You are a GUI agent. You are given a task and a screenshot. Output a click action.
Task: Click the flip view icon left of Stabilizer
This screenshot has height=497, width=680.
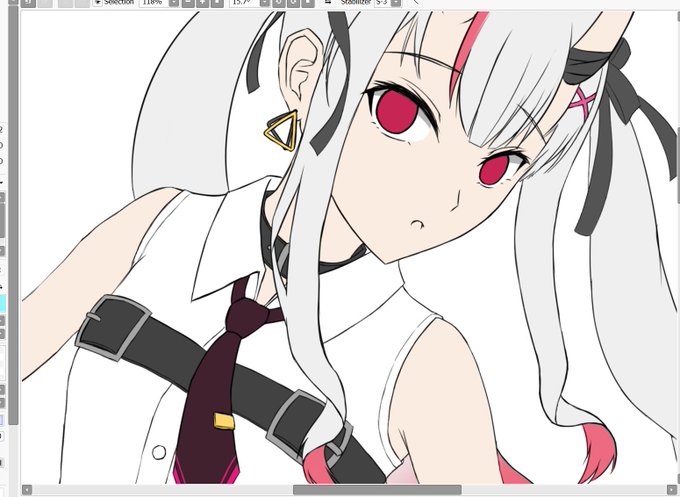[328, 3]
